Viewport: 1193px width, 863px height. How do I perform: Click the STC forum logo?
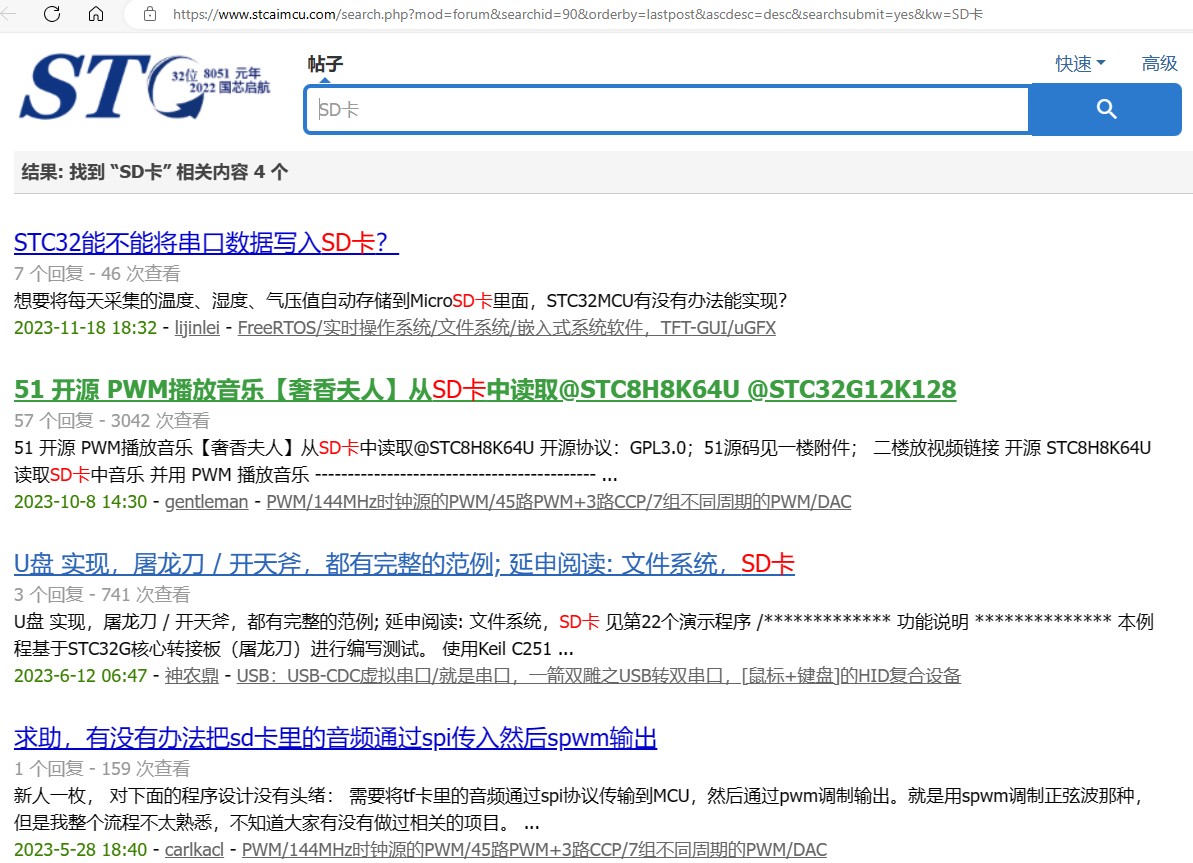pos(145,87)
